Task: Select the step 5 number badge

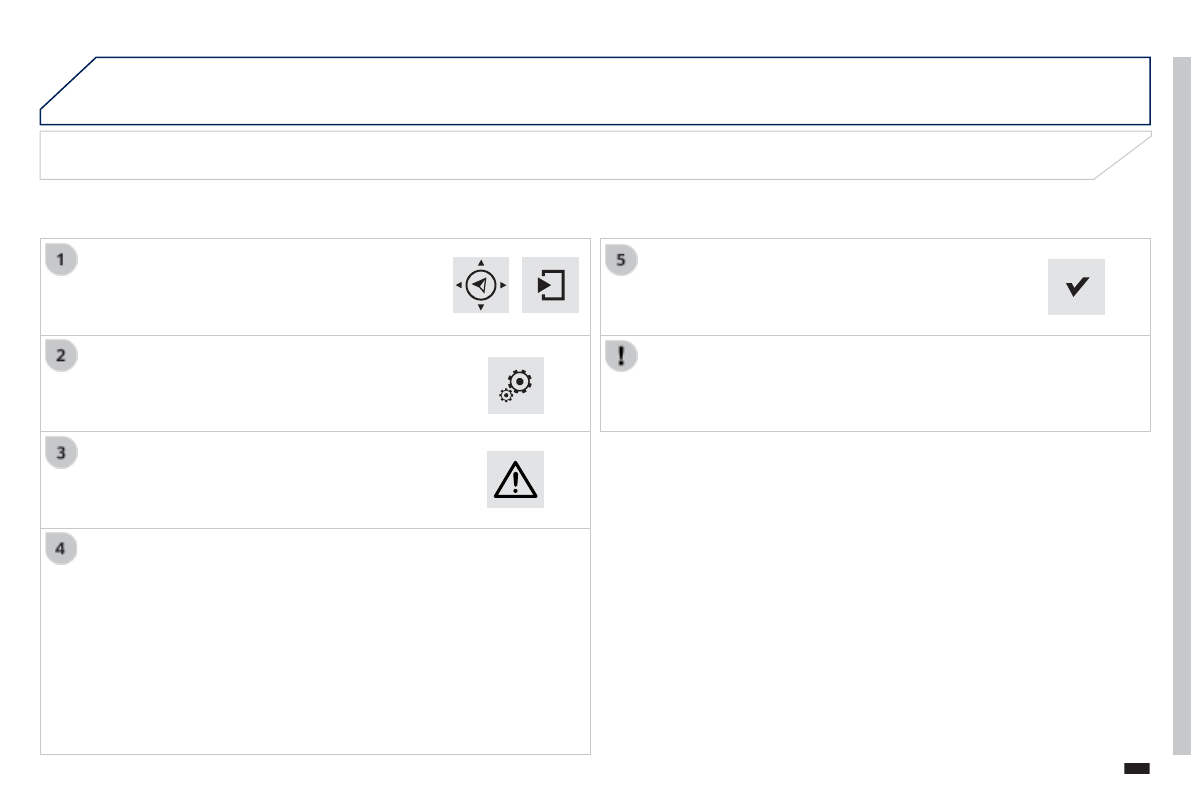Action: coord(621,260)
